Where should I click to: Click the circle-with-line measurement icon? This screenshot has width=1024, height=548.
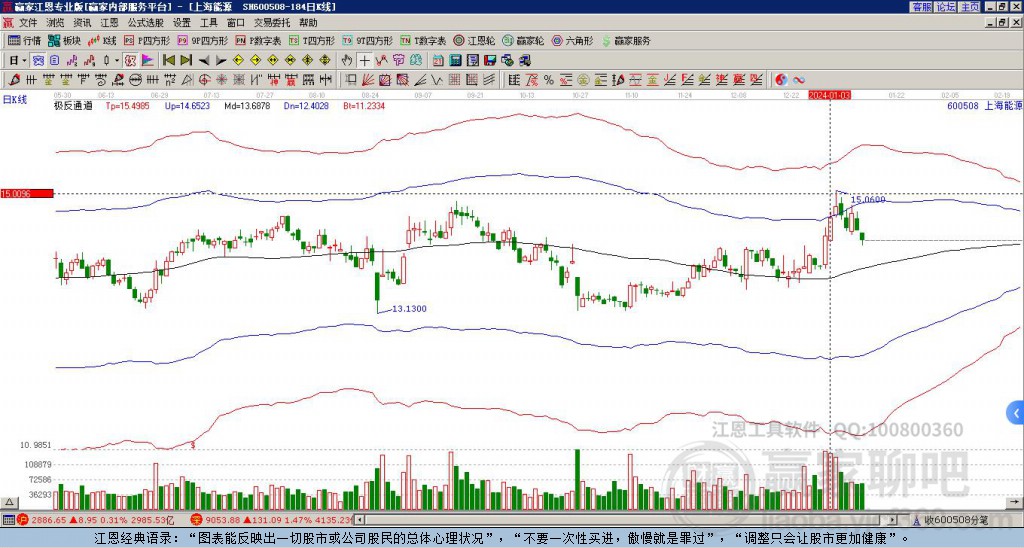click(135, 80)
